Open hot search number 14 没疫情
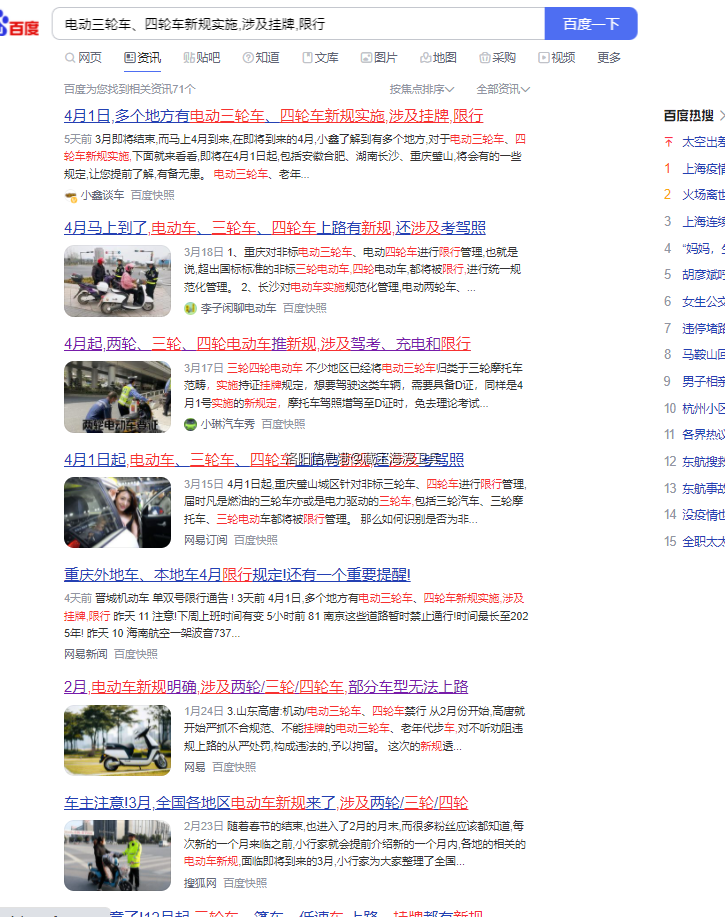Viewport: 725px width, 917px height. 703,515
